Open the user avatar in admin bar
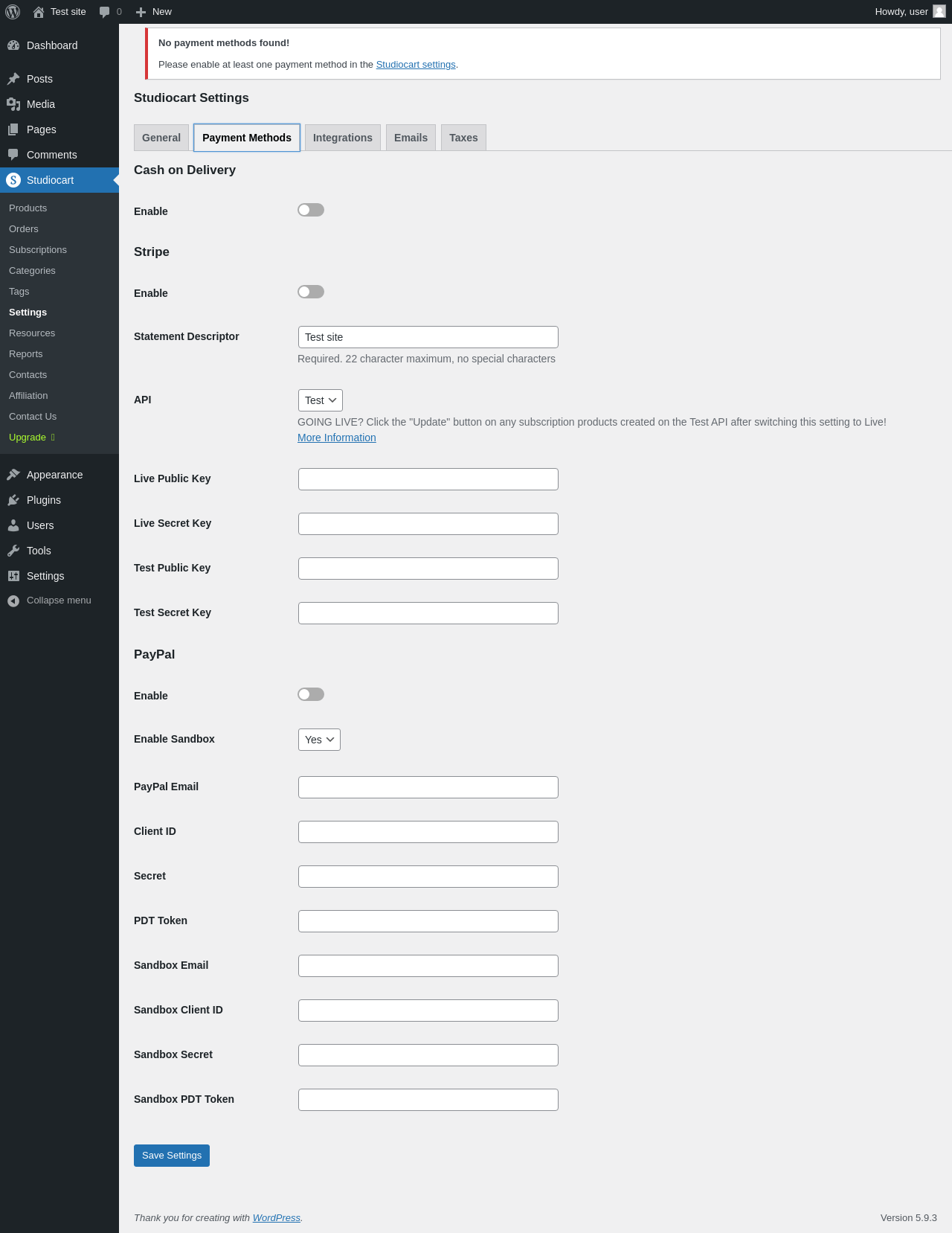Screen dimensions: 952x1233 point(939,11)
